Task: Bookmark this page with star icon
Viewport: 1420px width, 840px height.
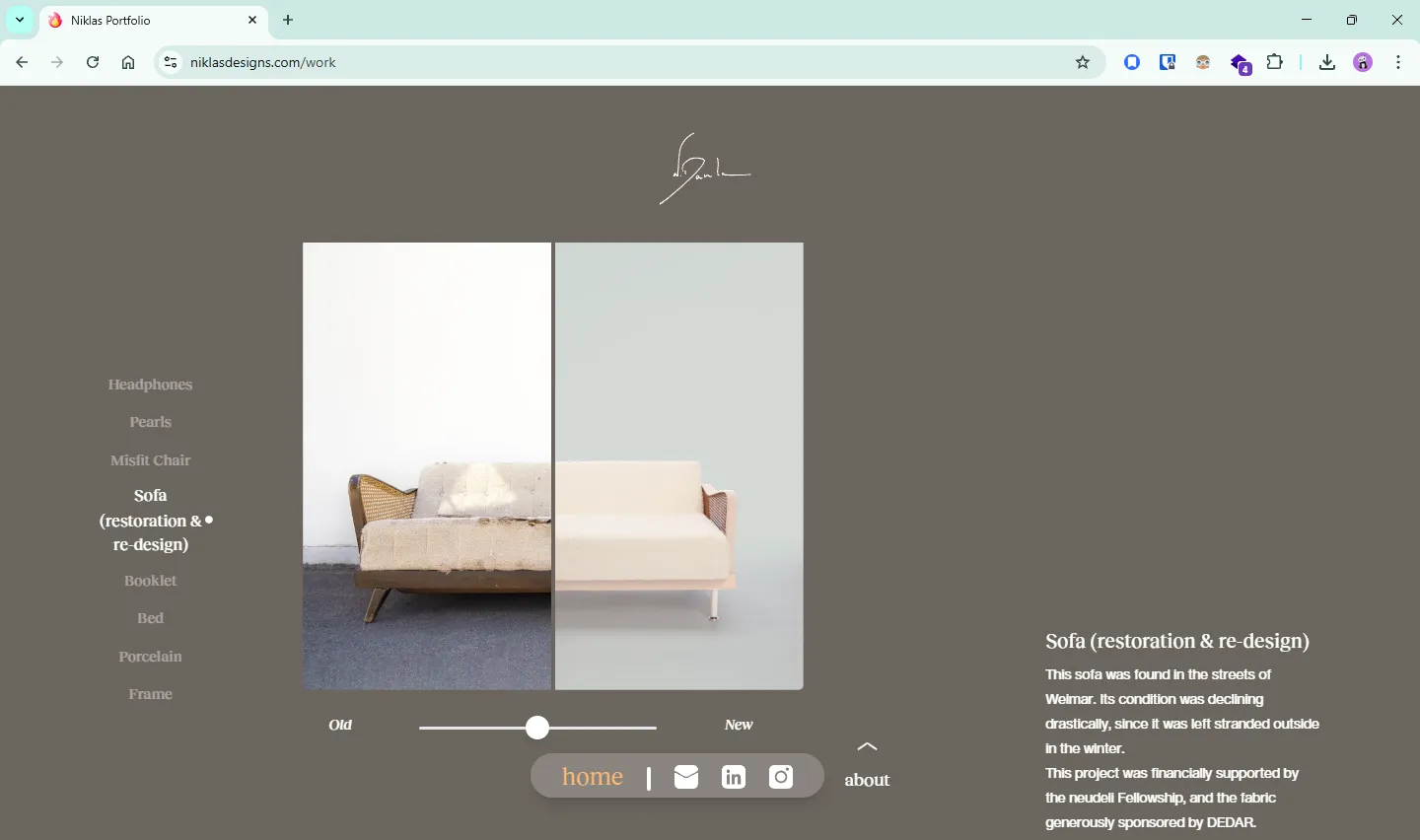Action: (x=1083, y=62)
